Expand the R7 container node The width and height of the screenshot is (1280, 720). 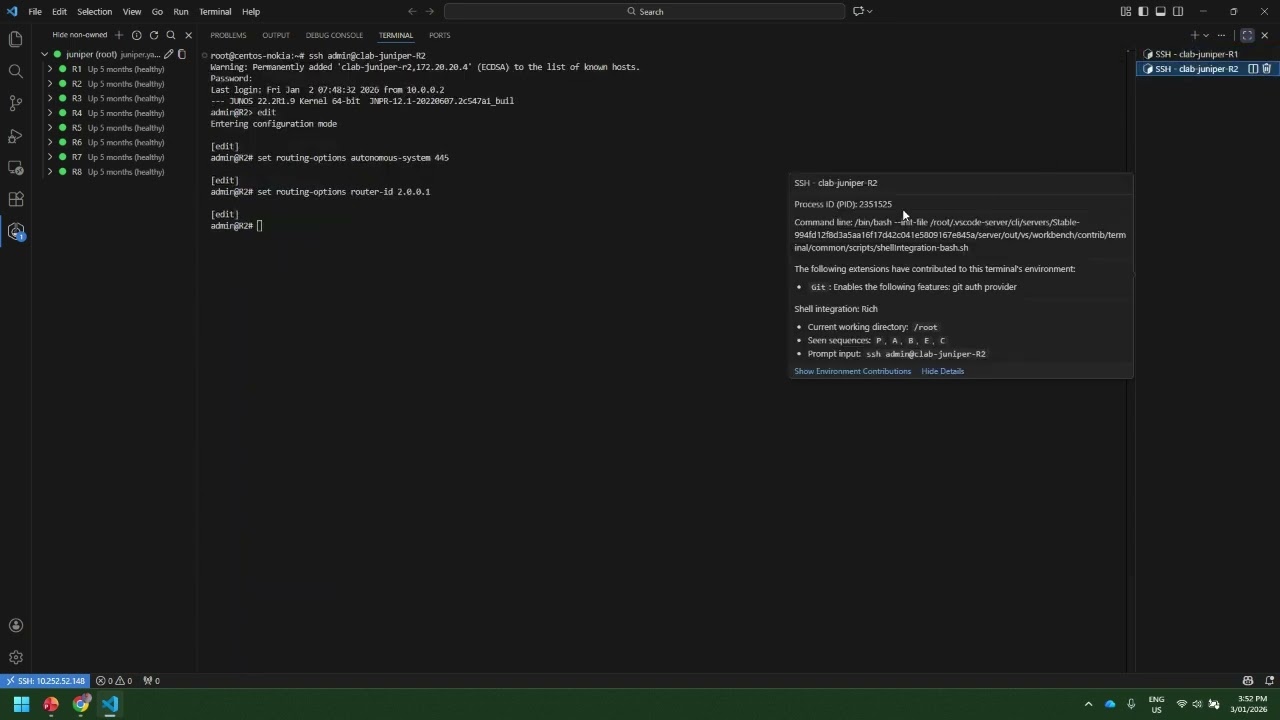point(50,157)
